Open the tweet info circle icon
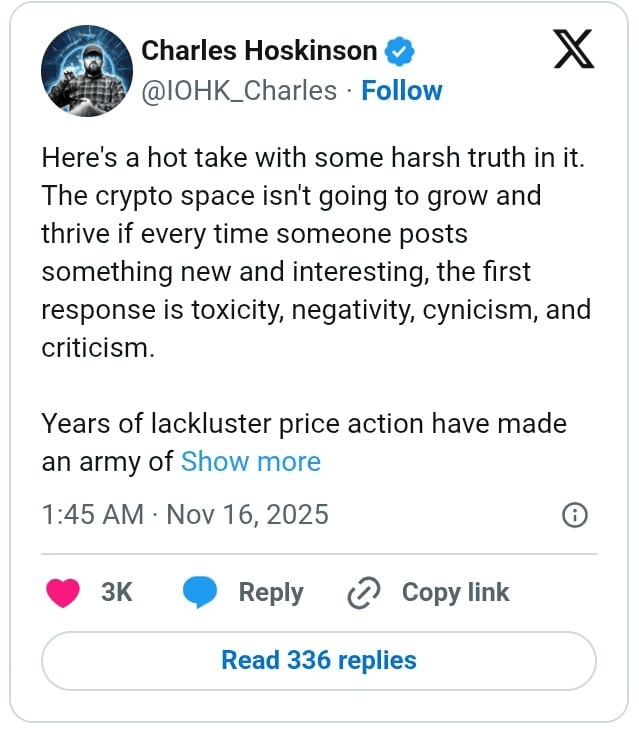 click(x=575, y=515)
